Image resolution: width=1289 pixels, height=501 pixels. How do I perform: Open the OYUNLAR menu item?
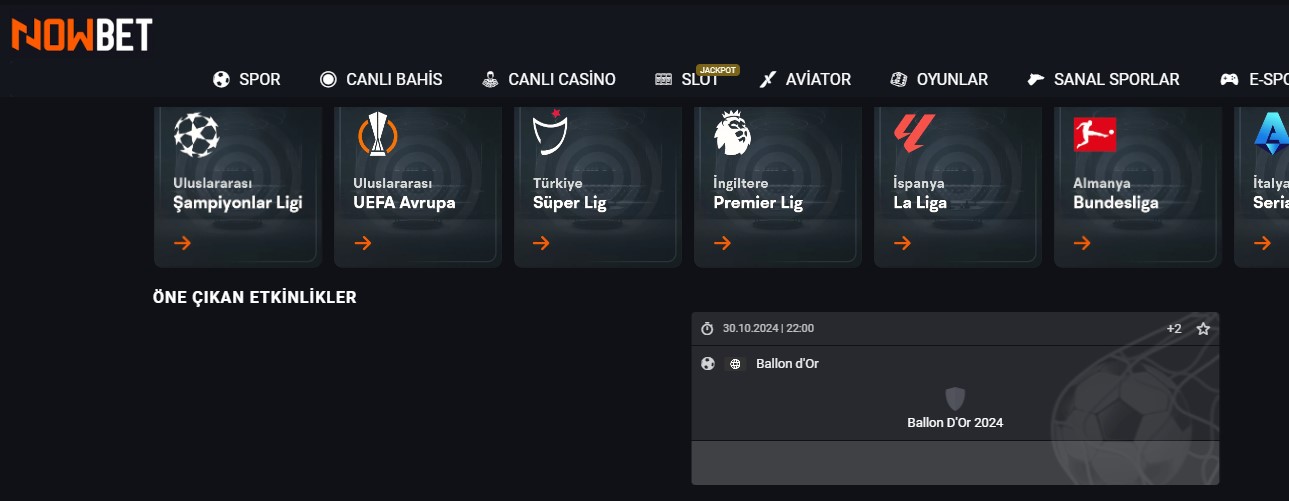[x=939, y=80]
